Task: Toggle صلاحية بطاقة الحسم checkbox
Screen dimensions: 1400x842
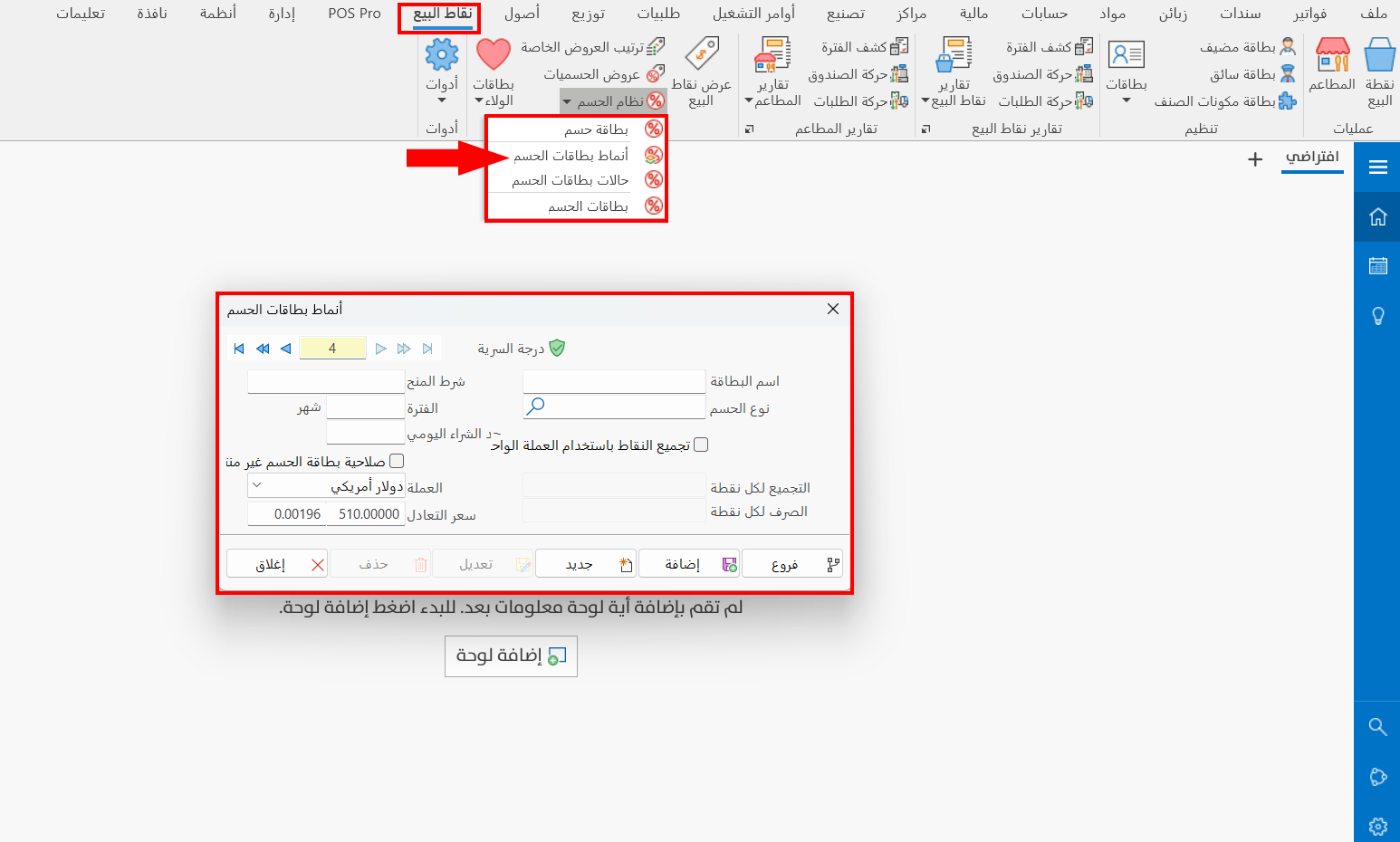Action: pyautogui.click(x=397, y=460)
